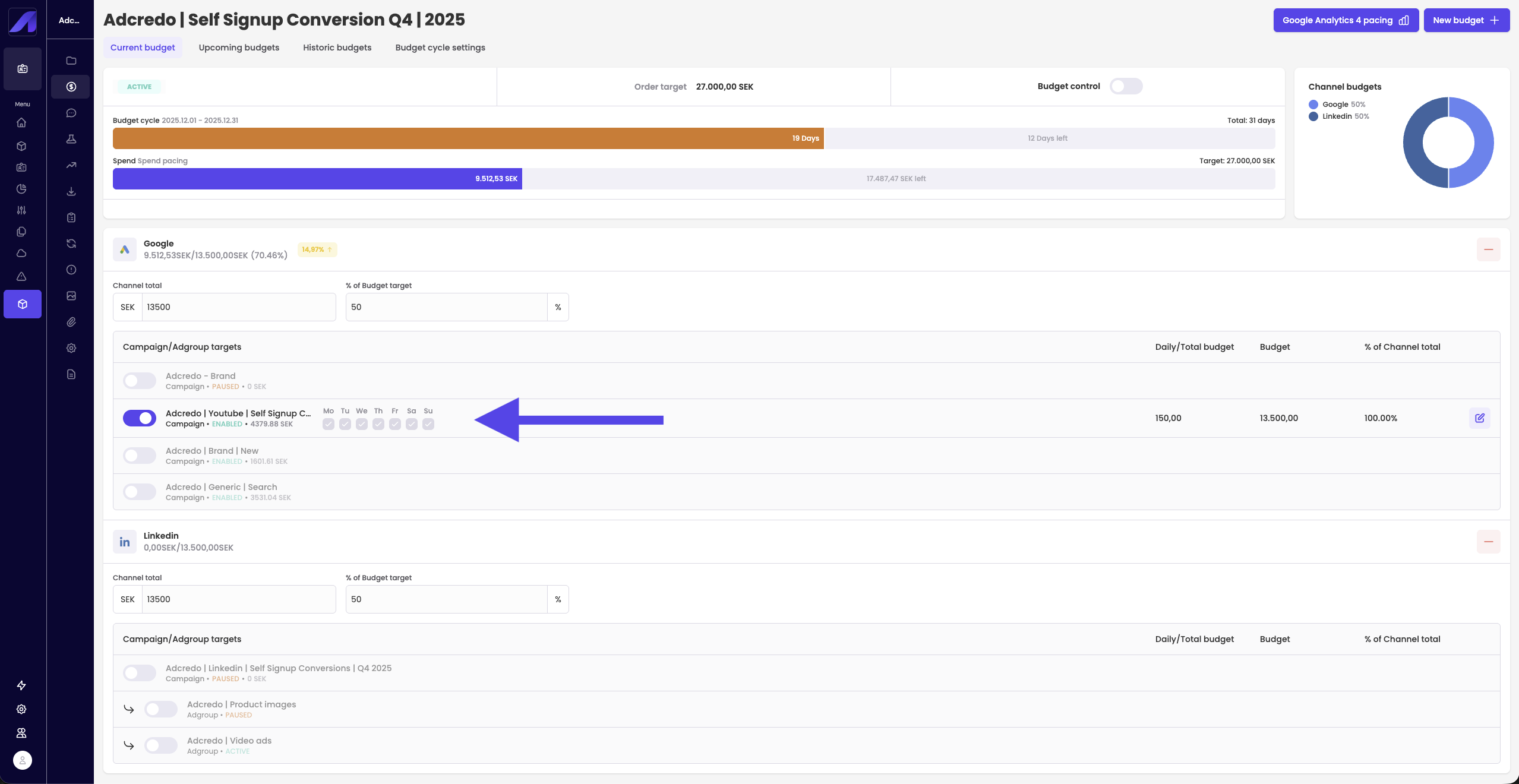The width and height of the screenshot is (1519, 784).
Task: Collapse the Google channel section
Action: (x=1488, y=249)
